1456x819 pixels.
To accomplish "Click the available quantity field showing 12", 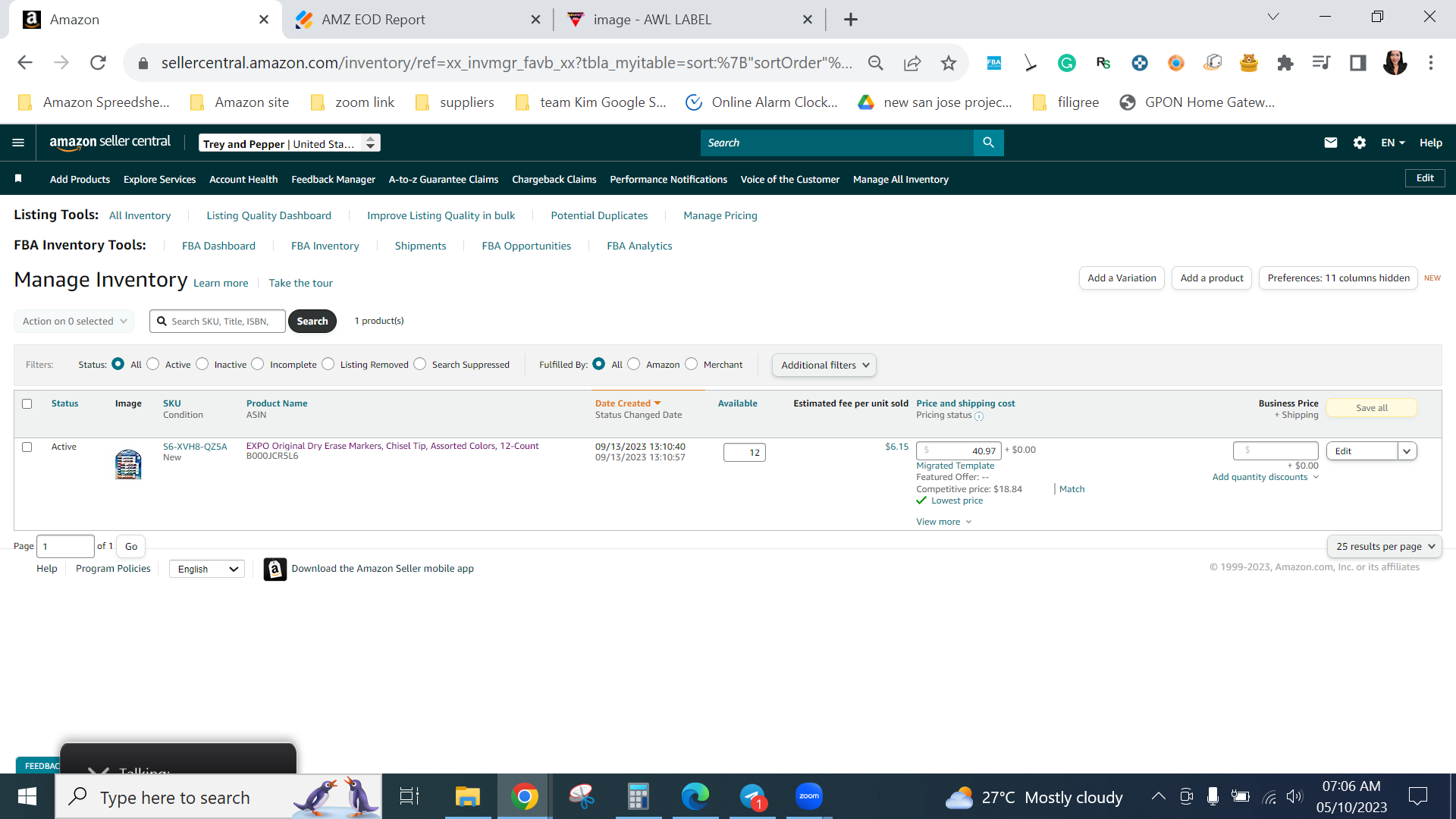I will point(745,453).
